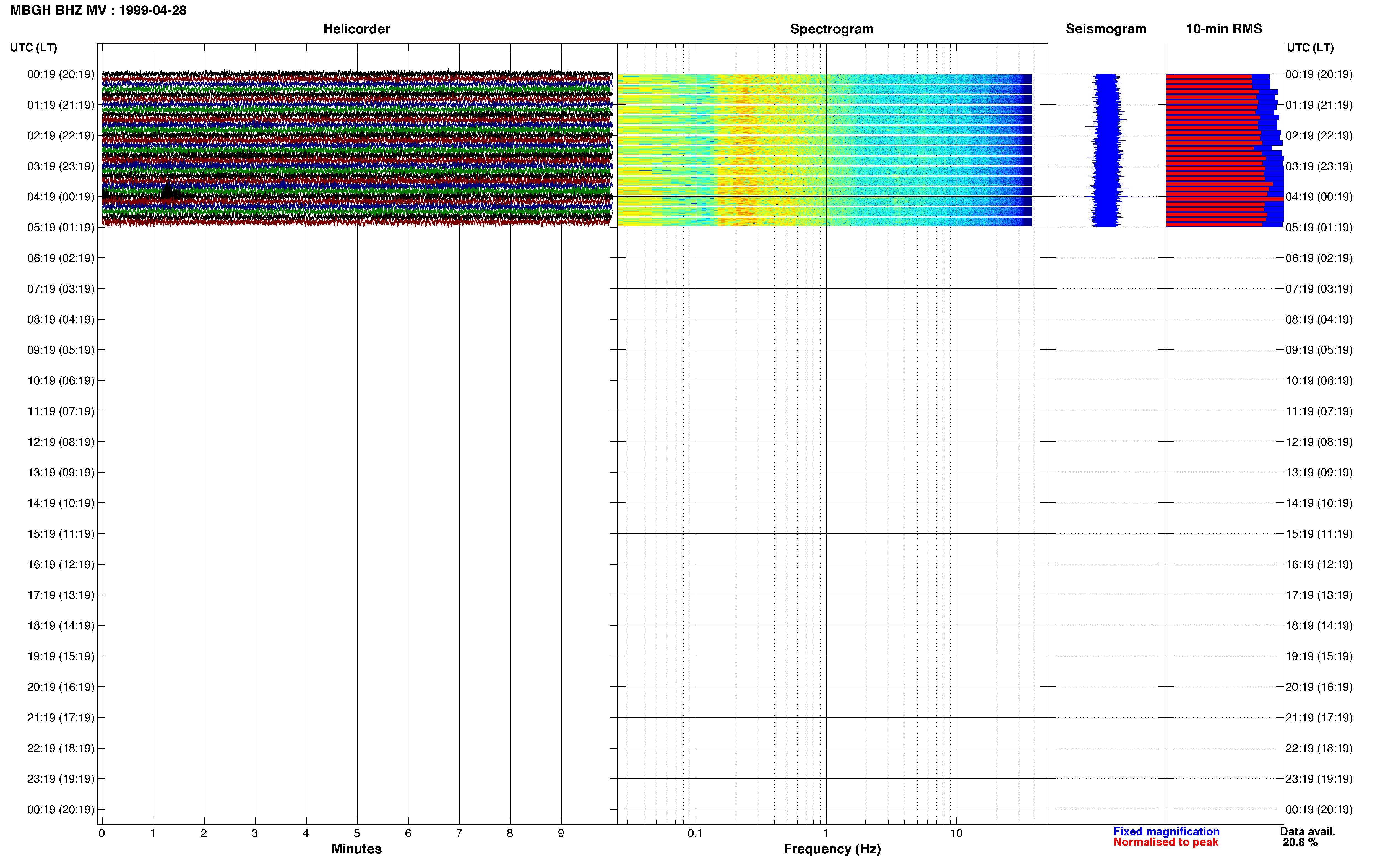Click left time label '04:19 (00:19)'
This screenshot has height=868, width=1388.
pos(61,197)
